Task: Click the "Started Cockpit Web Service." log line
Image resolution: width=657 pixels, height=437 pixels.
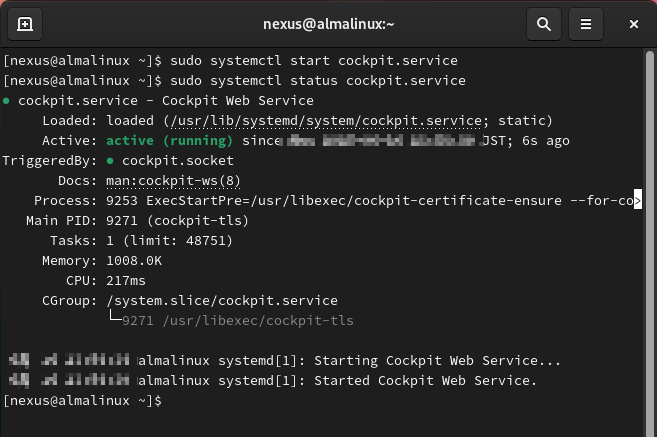Action: (425, 381)
